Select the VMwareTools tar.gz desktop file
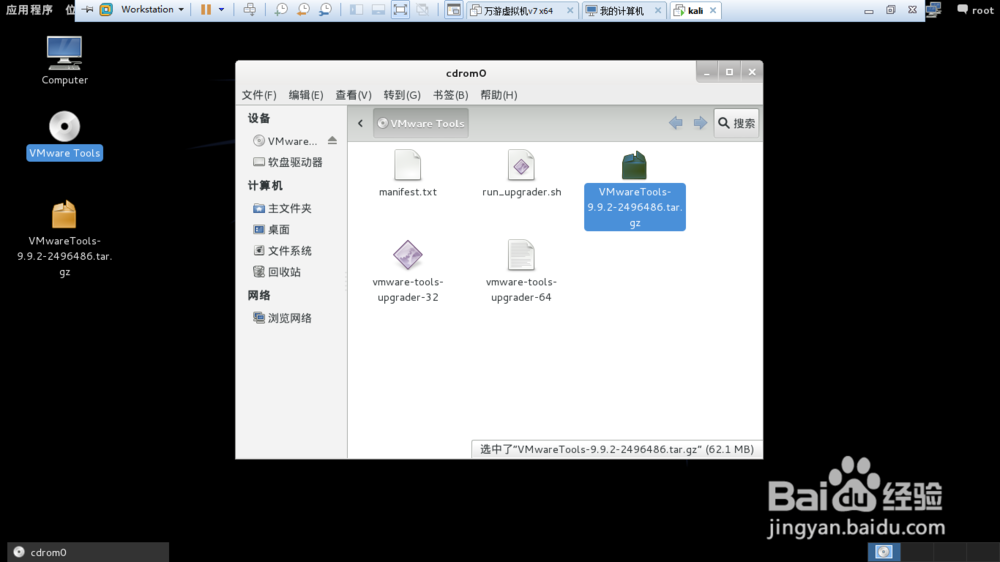 64,239
